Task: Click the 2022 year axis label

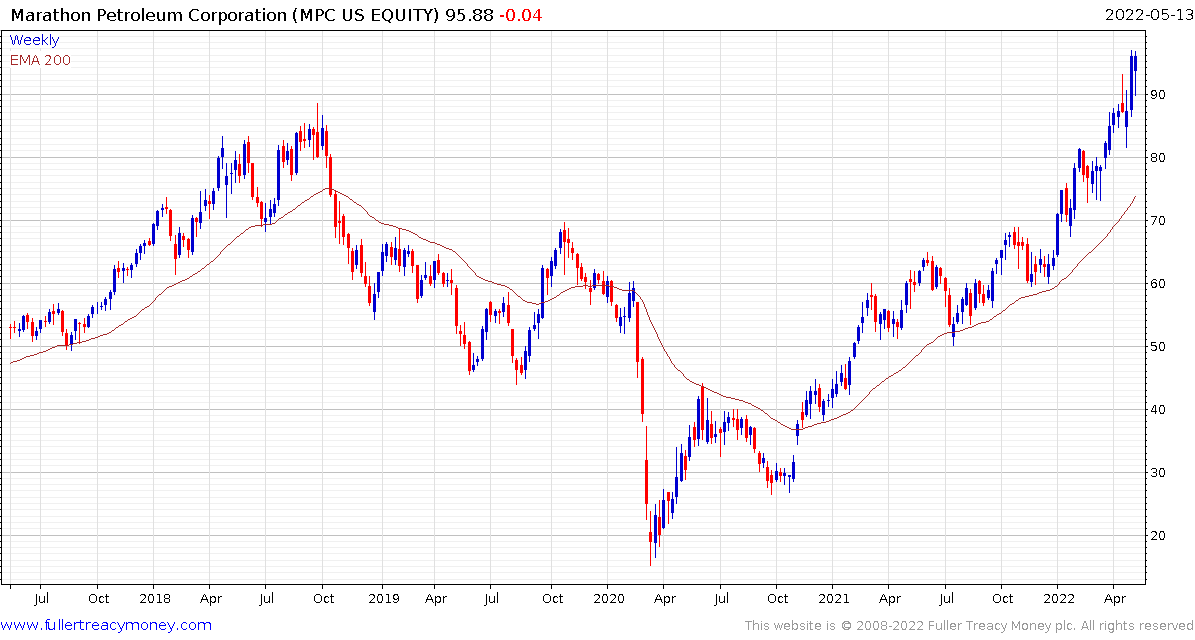Action: tap(1059, 599)
